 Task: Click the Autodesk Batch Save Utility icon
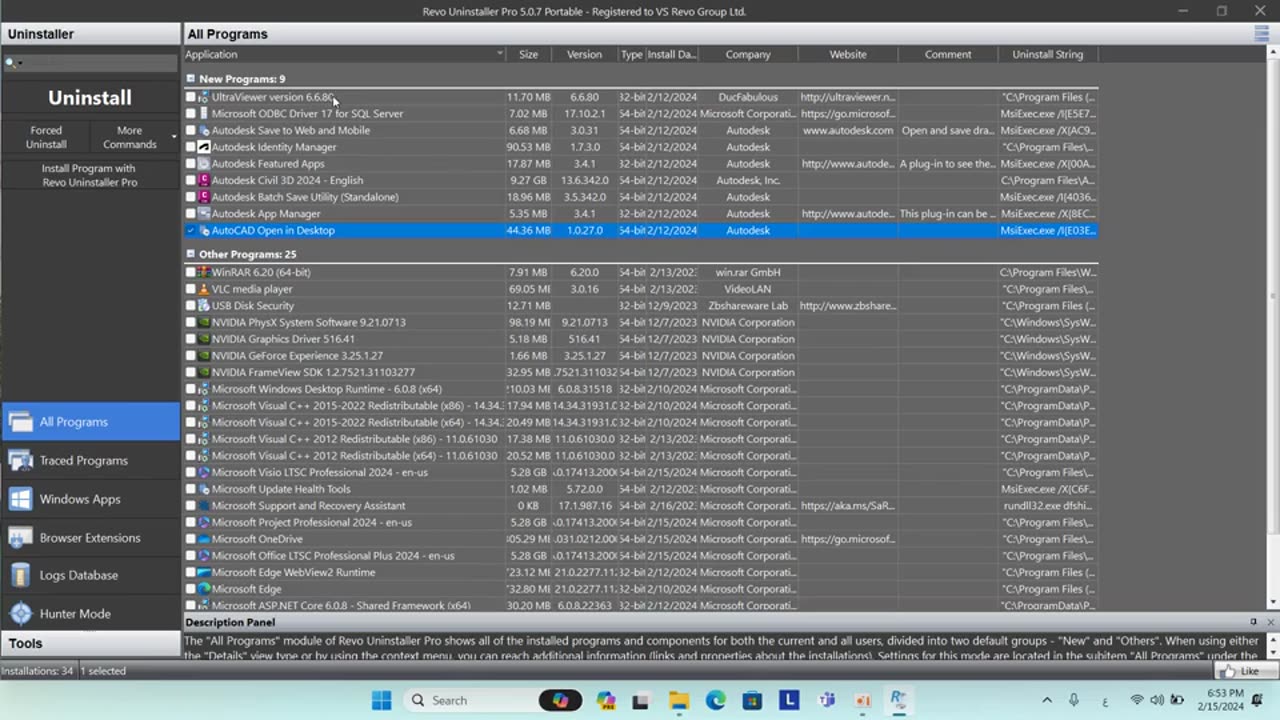click(204, 197)
